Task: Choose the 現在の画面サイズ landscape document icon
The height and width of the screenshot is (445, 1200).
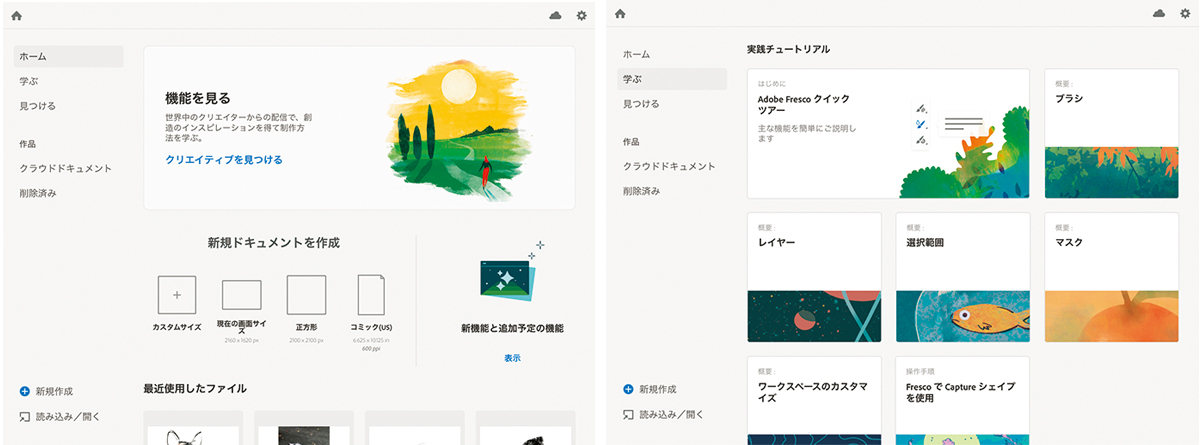Action: (241, 295)
